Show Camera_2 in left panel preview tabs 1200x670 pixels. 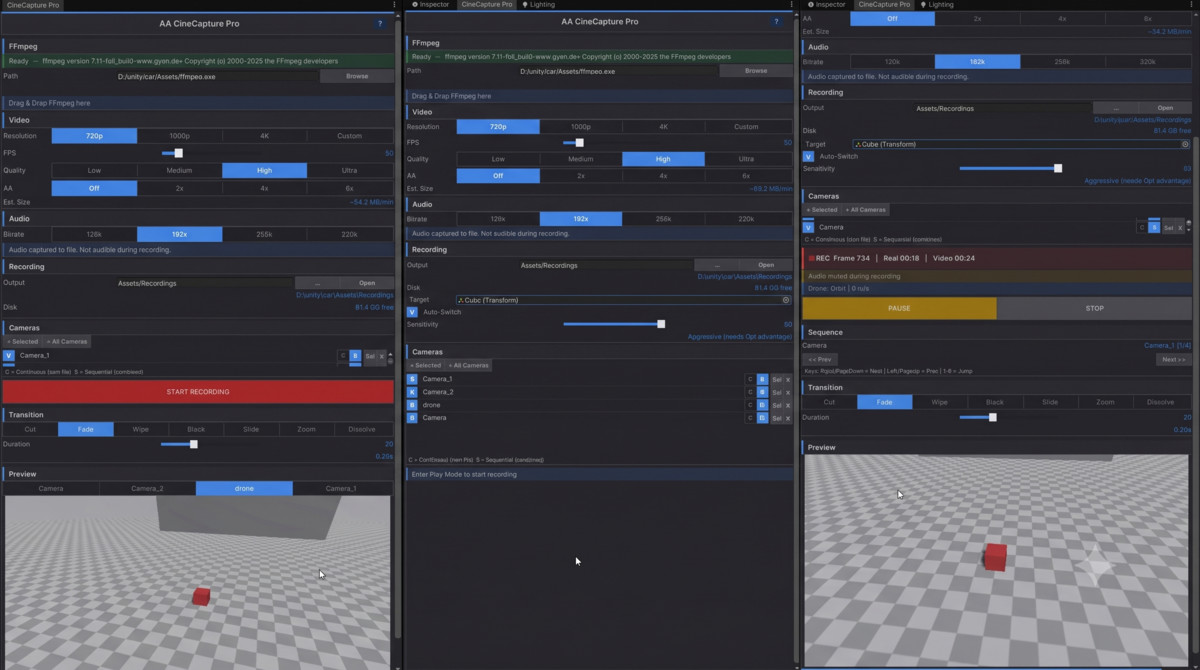(x=148, y=488)
